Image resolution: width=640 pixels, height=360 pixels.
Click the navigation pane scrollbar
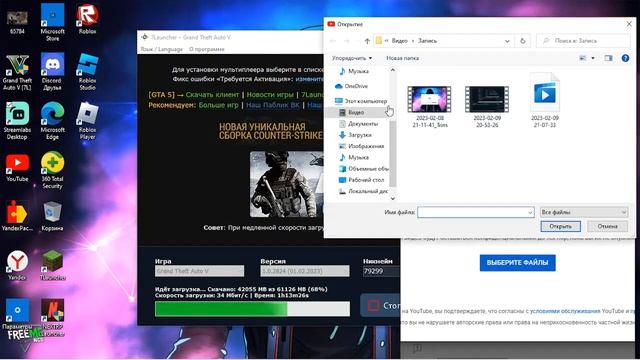coord(393,153)
